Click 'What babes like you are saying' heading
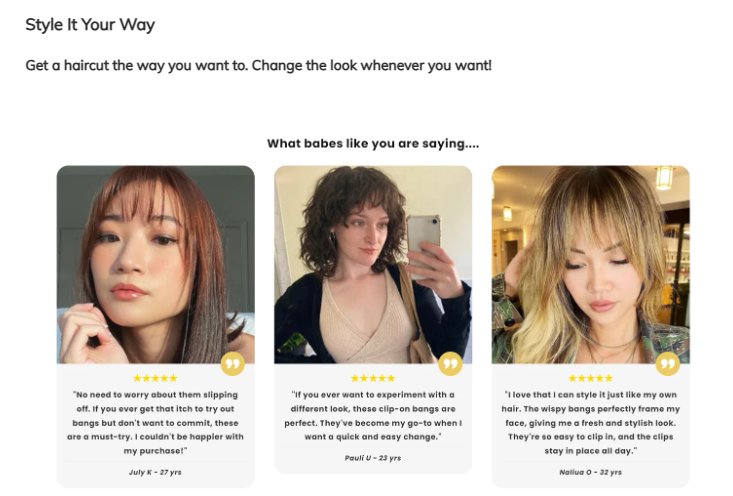The image size is (733, 496). (373, 144)
